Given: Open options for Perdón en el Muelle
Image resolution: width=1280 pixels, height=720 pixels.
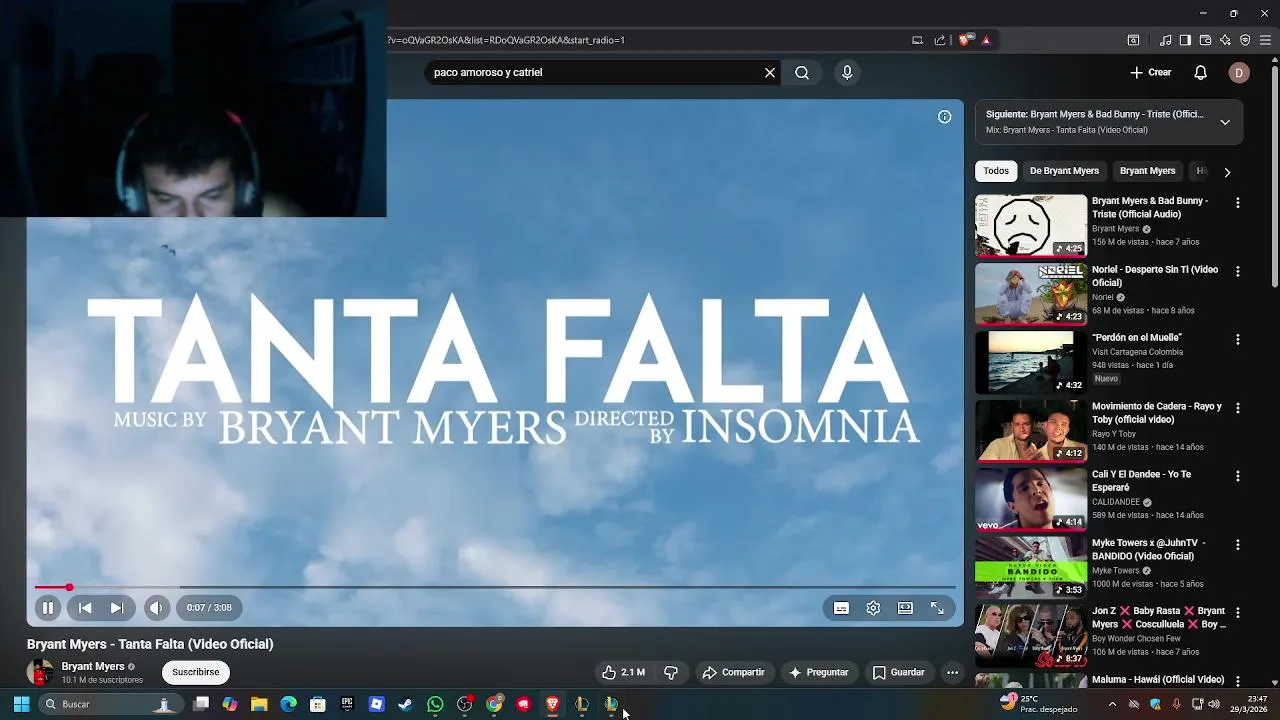Looking at the screenshot, I should (x=1238, y=339).
